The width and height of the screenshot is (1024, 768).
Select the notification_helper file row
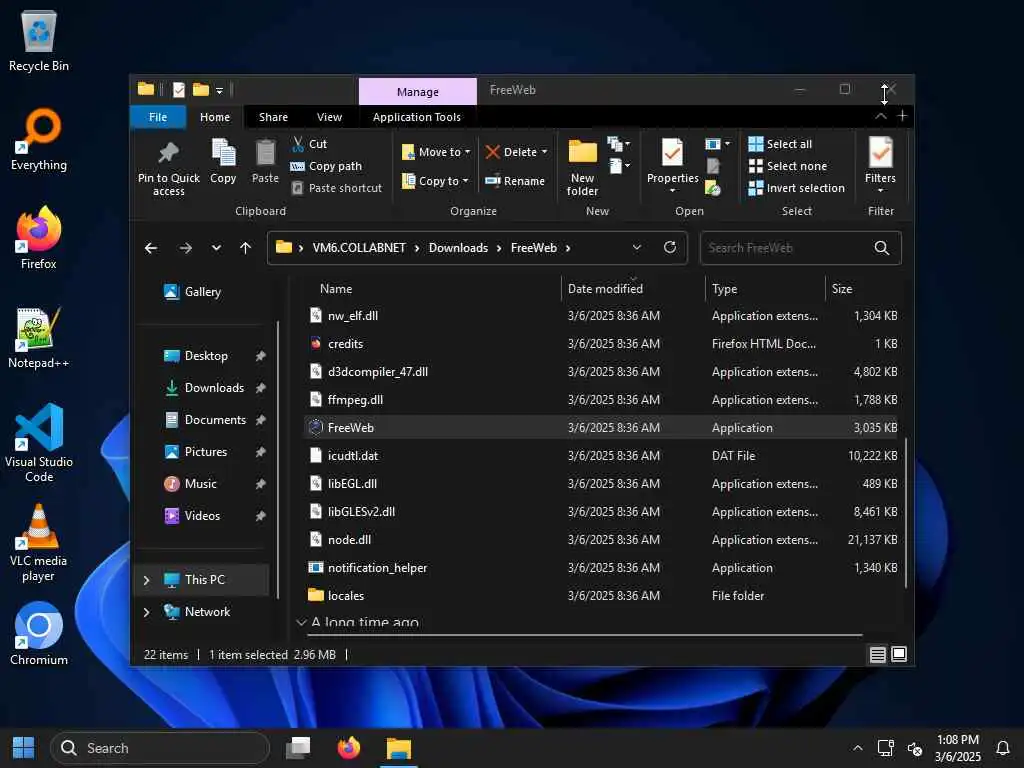pos(601,568)
